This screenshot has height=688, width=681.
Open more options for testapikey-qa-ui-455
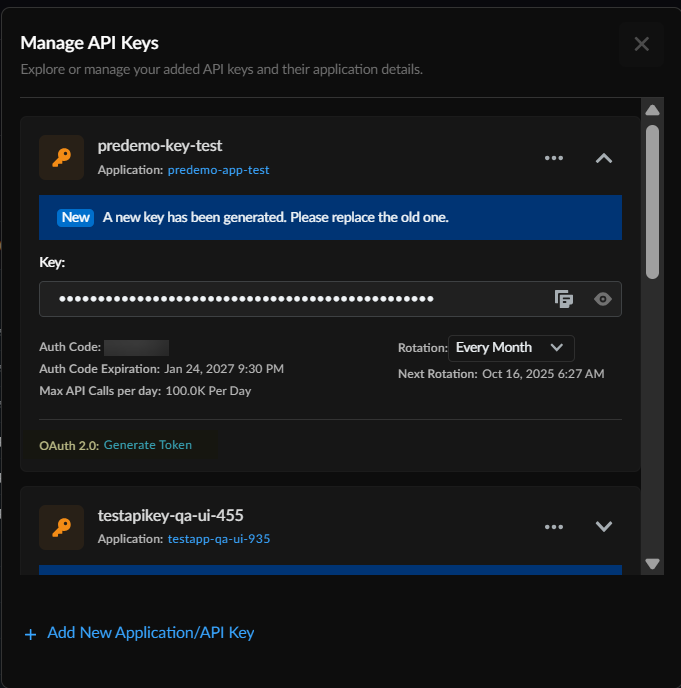coord(554,527)
